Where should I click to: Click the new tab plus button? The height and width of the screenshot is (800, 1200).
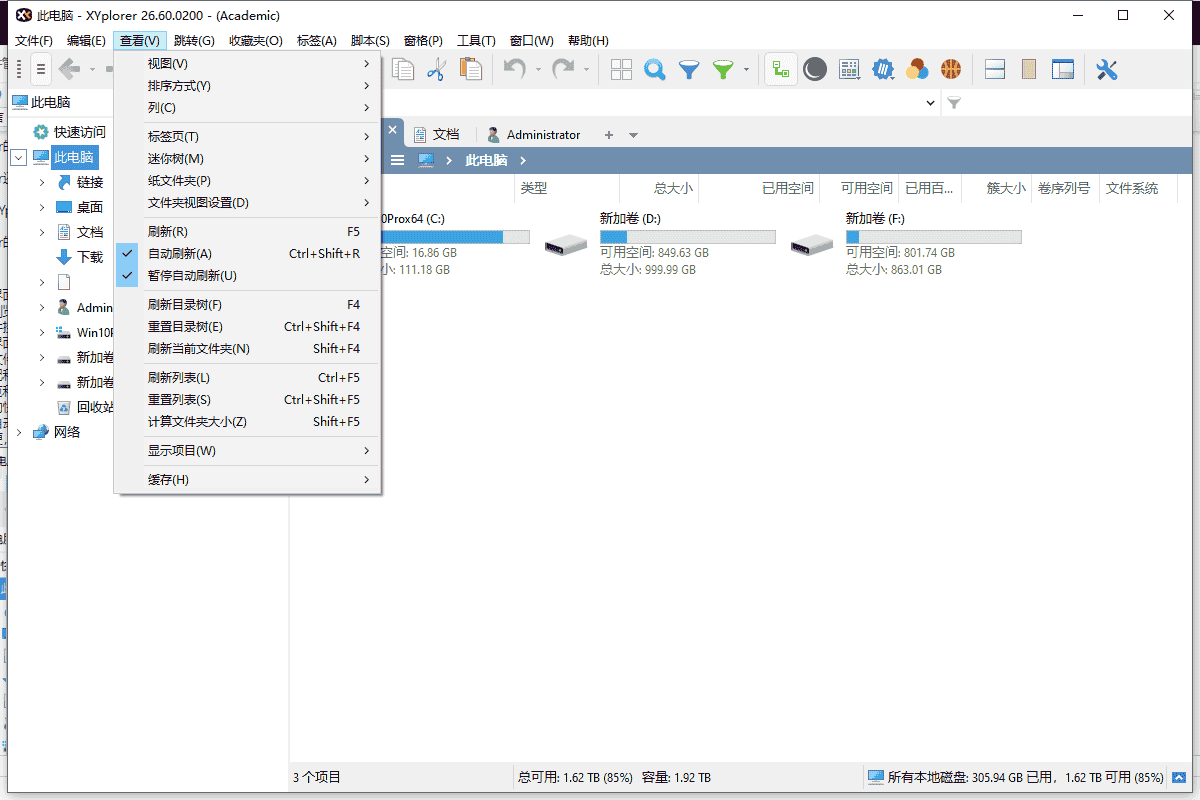pos(609,134)
